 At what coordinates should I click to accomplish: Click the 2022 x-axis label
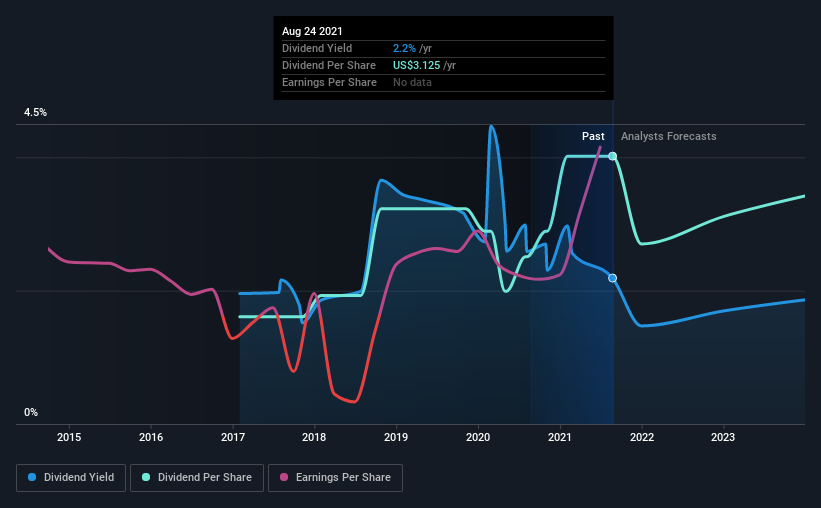642,437
